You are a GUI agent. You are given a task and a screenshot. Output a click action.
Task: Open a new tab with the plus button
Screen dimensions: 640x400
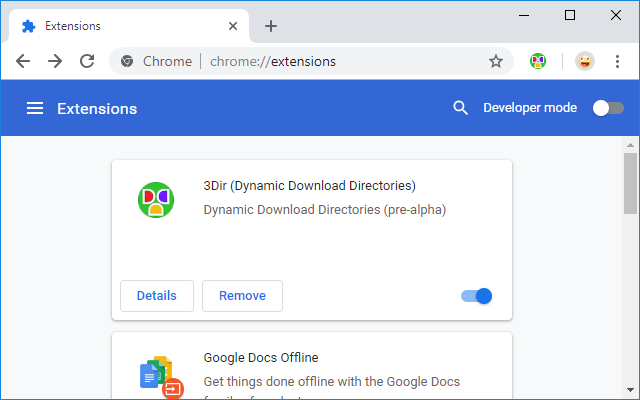click(271, 26)
